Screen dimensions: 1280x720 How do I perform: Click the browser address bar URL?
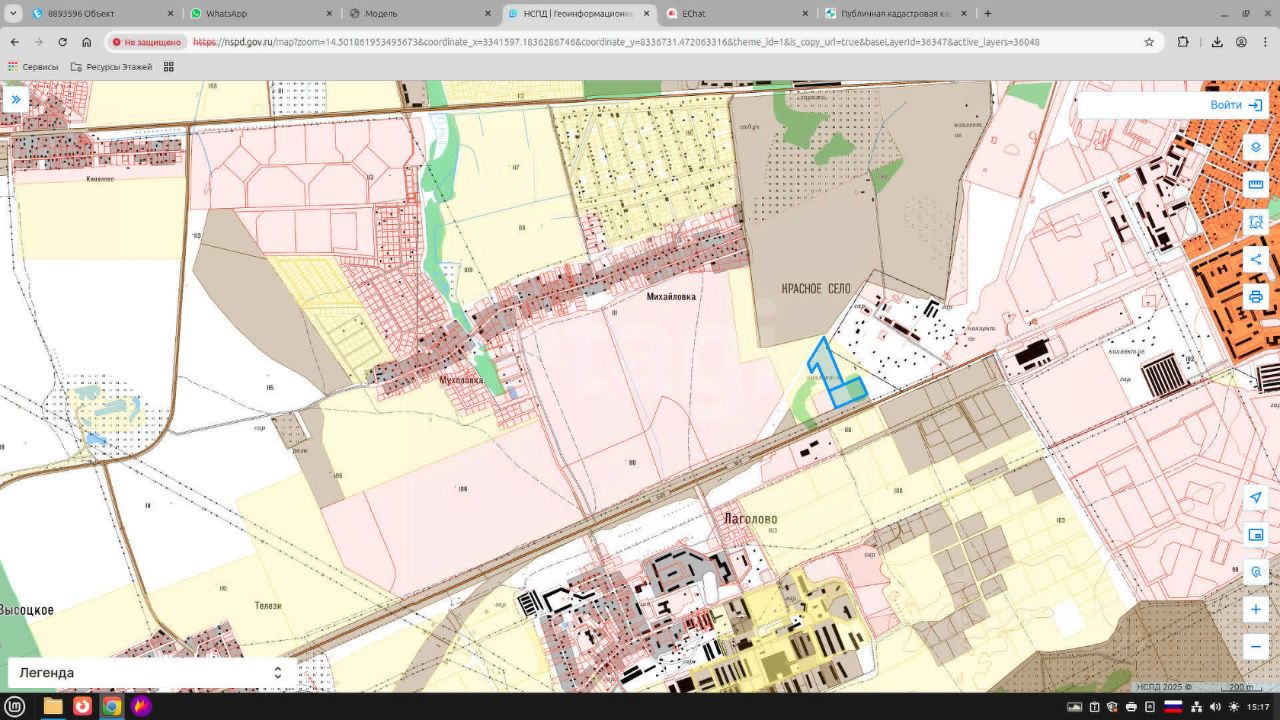(615, 42)
